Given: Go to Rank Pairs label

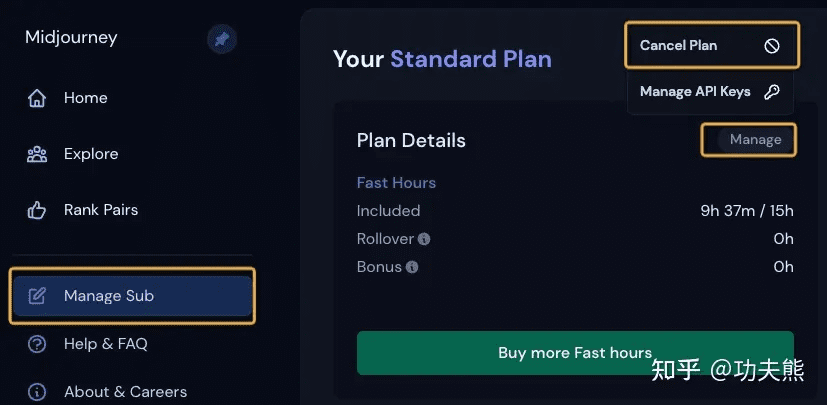Looking at the screenshot, I should pyautogui.click(x=101, y=210).
